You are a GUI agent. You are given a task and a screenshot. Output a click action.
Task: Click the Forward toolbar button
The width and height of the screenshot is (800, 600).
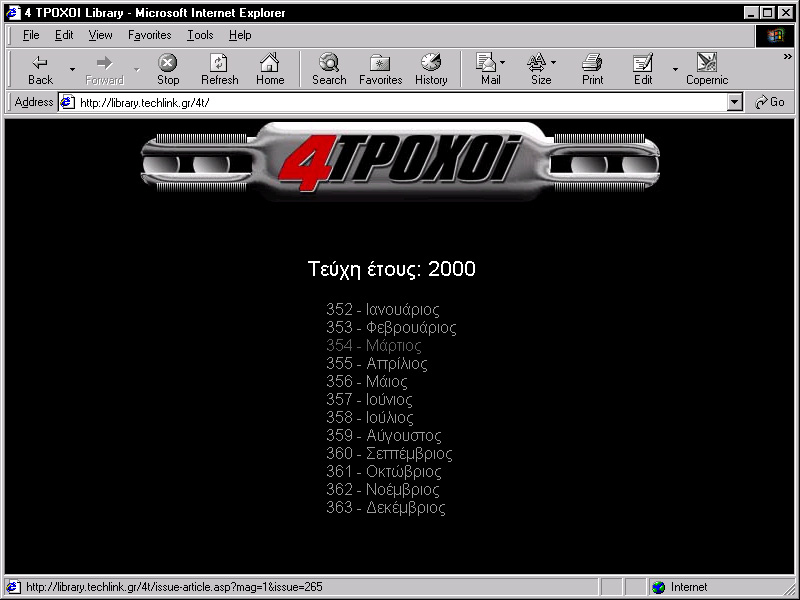pos(104,69)
